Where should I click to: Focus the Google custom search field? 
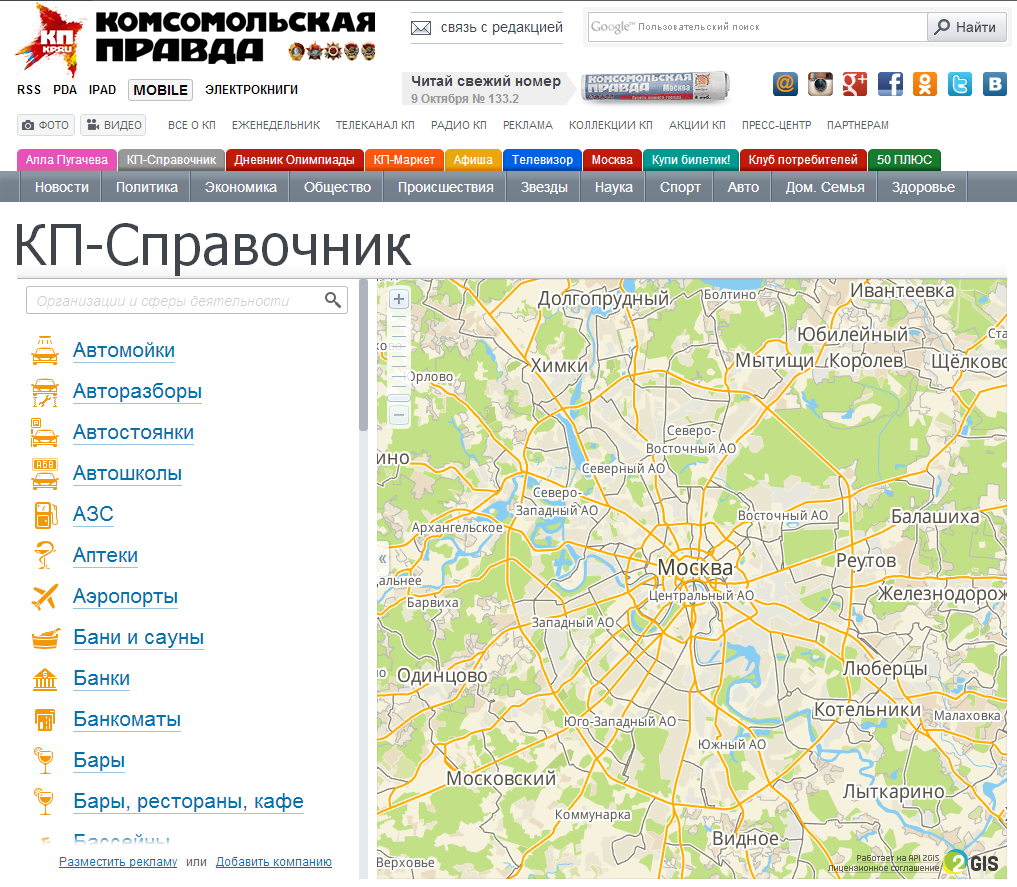click(758, 27)
